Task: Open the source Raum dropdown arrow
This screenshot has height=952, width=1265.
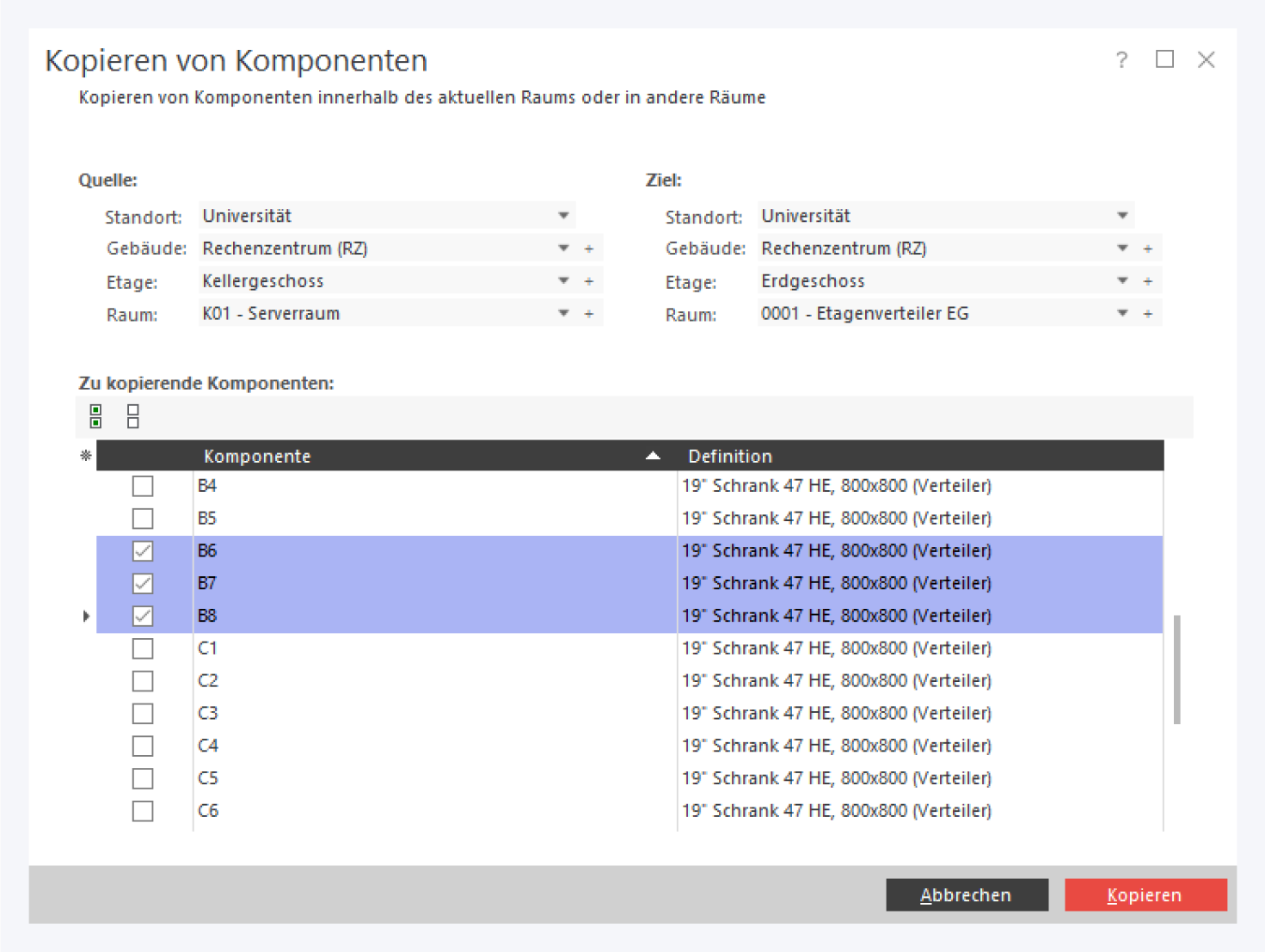Action: 563,314
